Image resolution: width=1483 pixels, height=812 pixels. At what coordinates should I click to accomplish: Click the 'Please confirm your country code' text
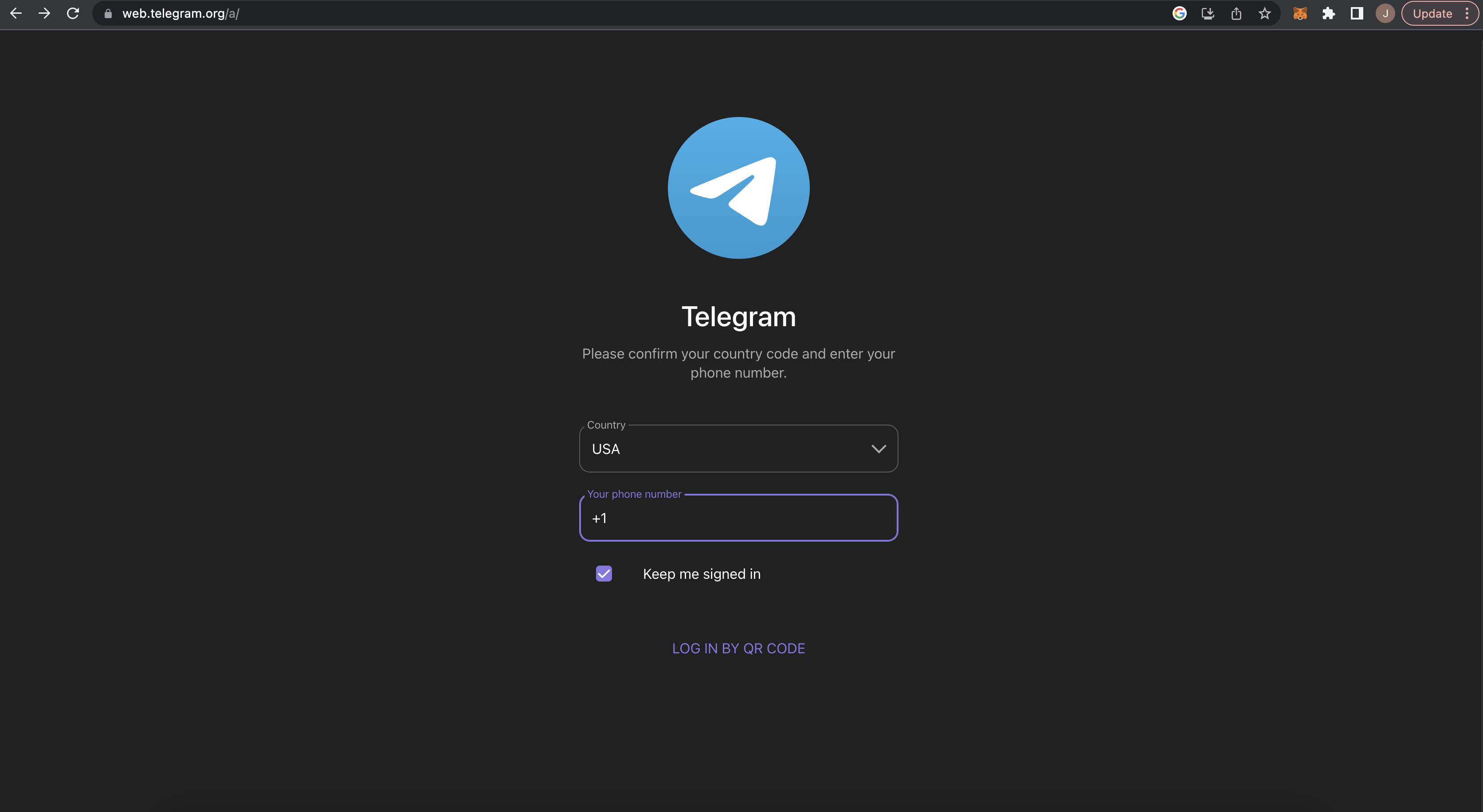tap(739, 363)
